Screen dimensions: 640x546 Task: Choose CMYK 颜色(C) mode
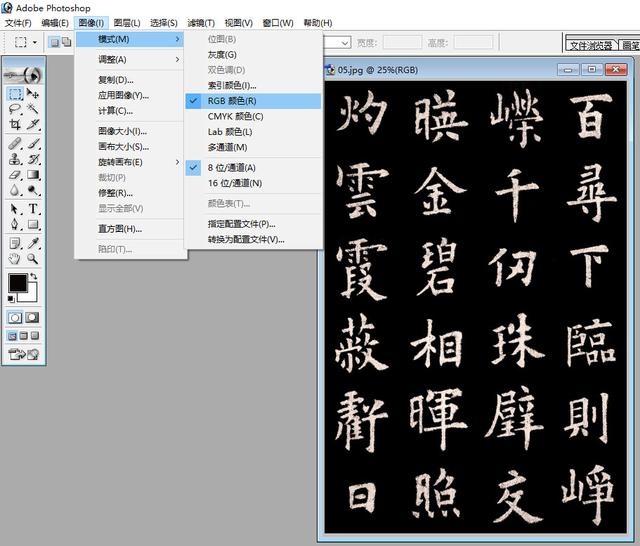[x=253, y=116]
